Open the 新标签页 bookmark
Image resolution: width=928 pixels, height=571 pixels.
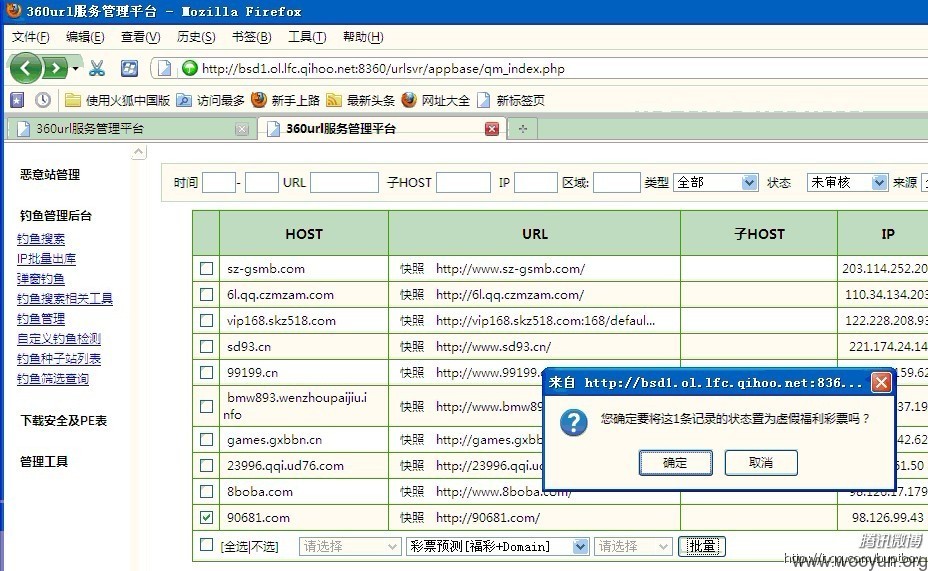coord(510,100)
